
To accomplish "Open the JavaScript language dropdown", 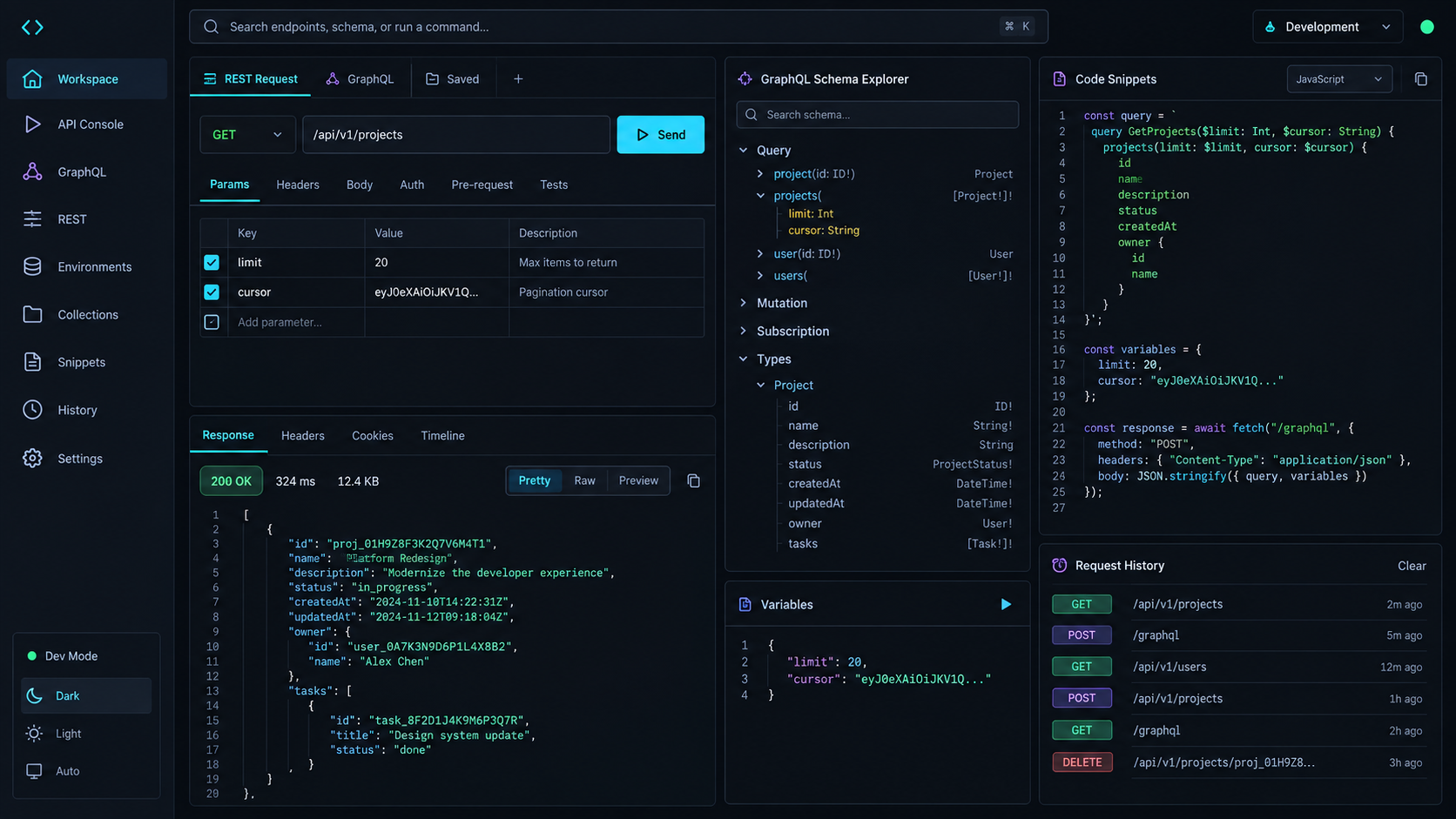I will tap(1339, 79).
